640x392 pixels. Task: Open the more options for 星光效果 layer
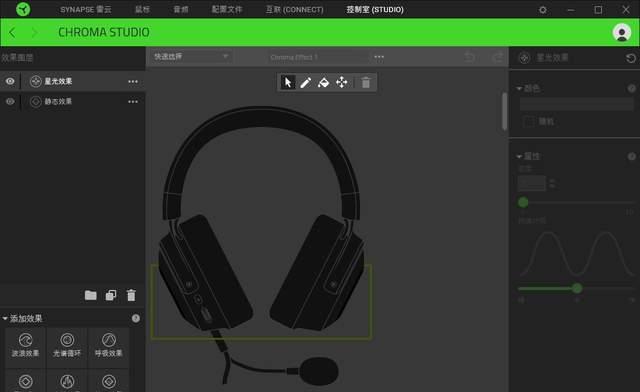point(133,81)
